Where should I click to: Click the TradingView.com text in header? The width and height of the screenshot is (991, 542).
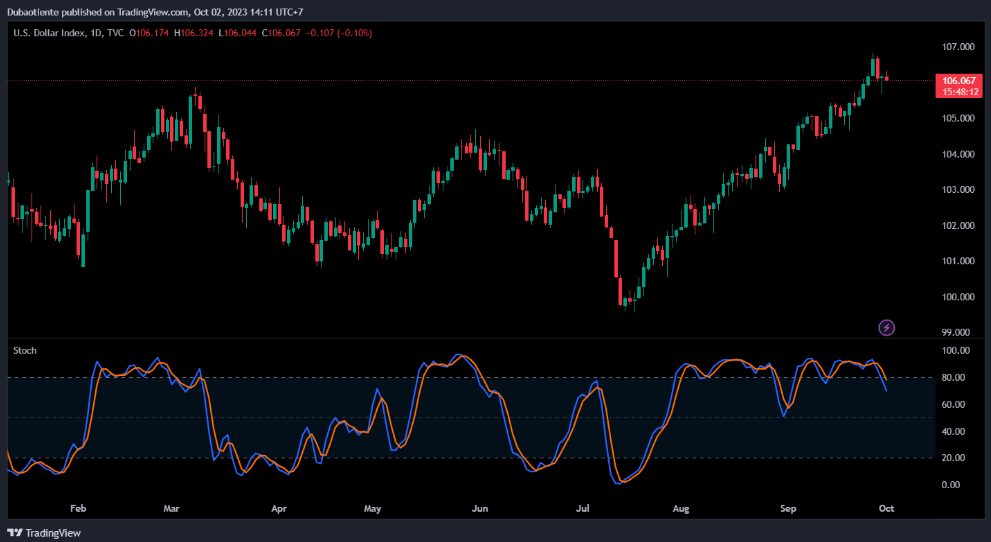tap(142, 12)
